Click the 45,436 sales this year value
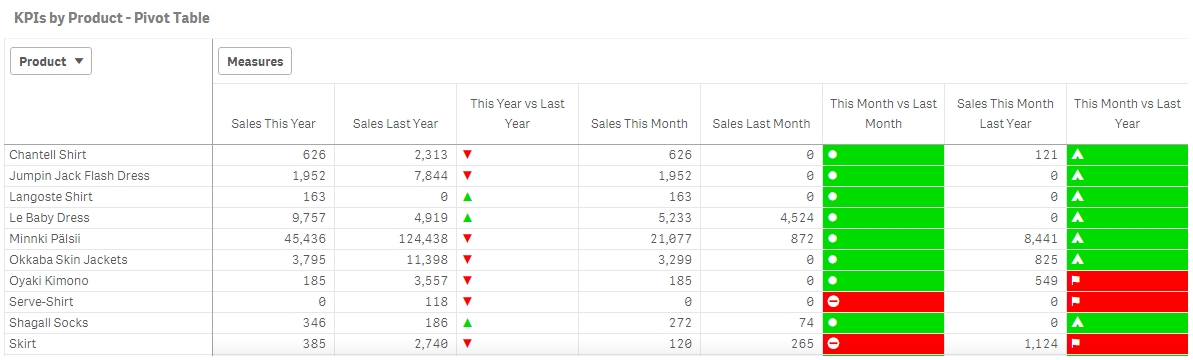 pyautogui.click(x=305, y=239)
